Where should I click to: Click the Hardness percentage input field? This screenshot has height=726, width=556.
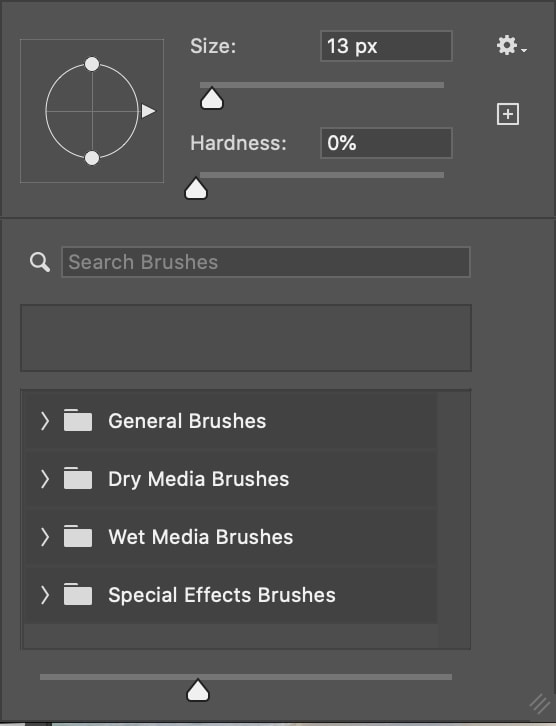pos(386,143)
